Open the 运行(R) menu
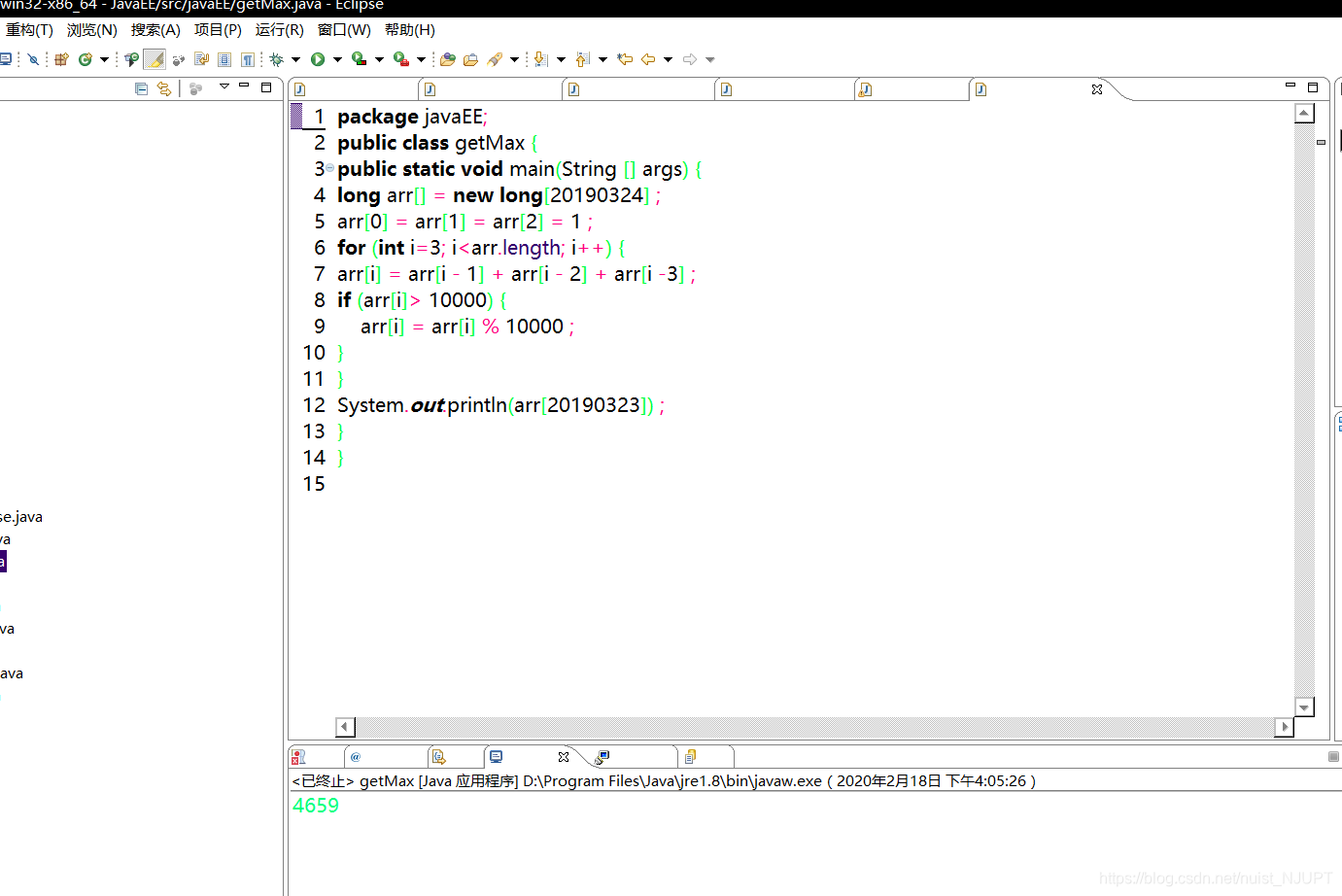The height and width of the screenshot is (896, 1342). pos(280,30)
